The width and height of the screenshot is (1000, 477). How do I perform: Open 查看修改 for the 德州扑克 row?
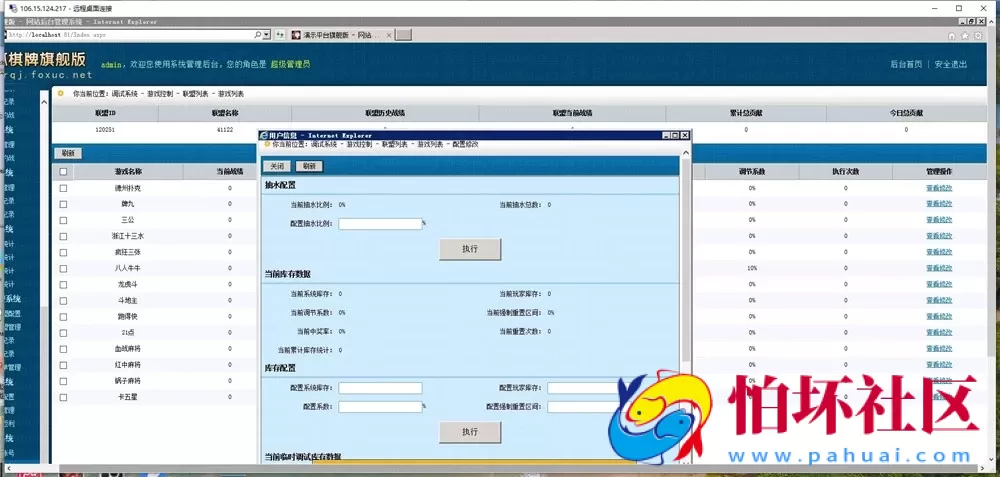coord(939,188)
